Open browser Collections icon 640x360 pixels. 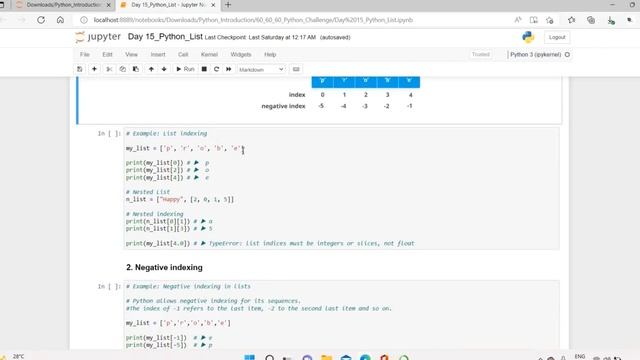tap(591, 20)
